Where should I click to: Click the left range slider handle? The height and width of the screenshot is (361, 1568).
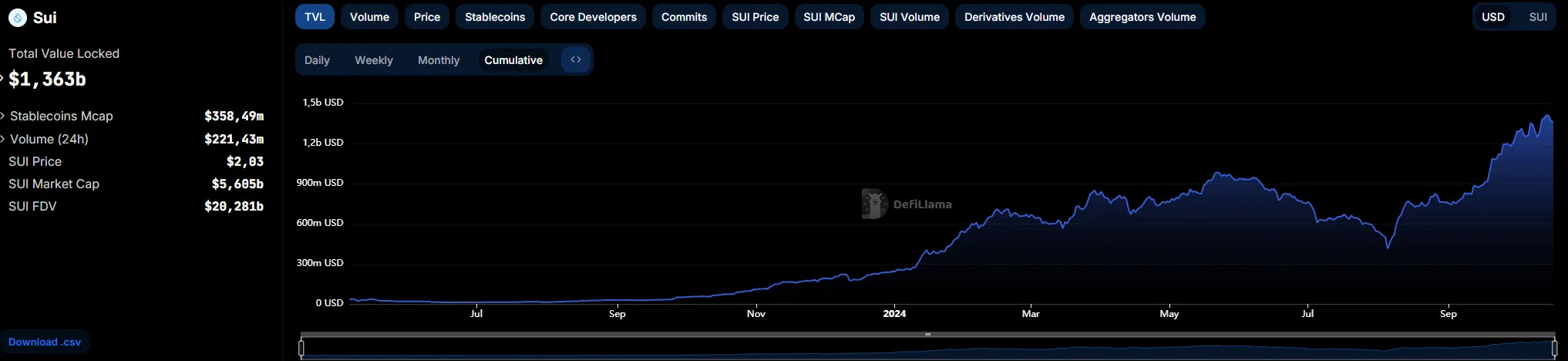pos(301,348)
